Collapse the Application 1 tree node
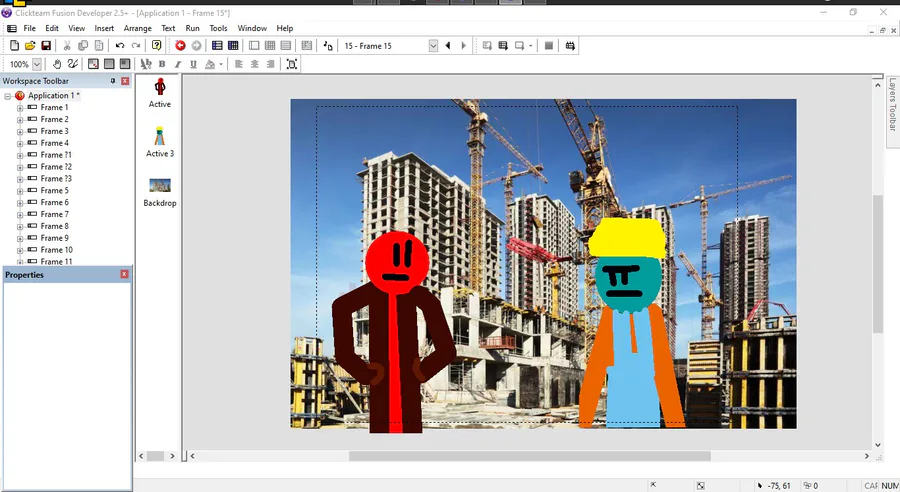The height and width of the screenshot is (492, 900). coord(7,96)
